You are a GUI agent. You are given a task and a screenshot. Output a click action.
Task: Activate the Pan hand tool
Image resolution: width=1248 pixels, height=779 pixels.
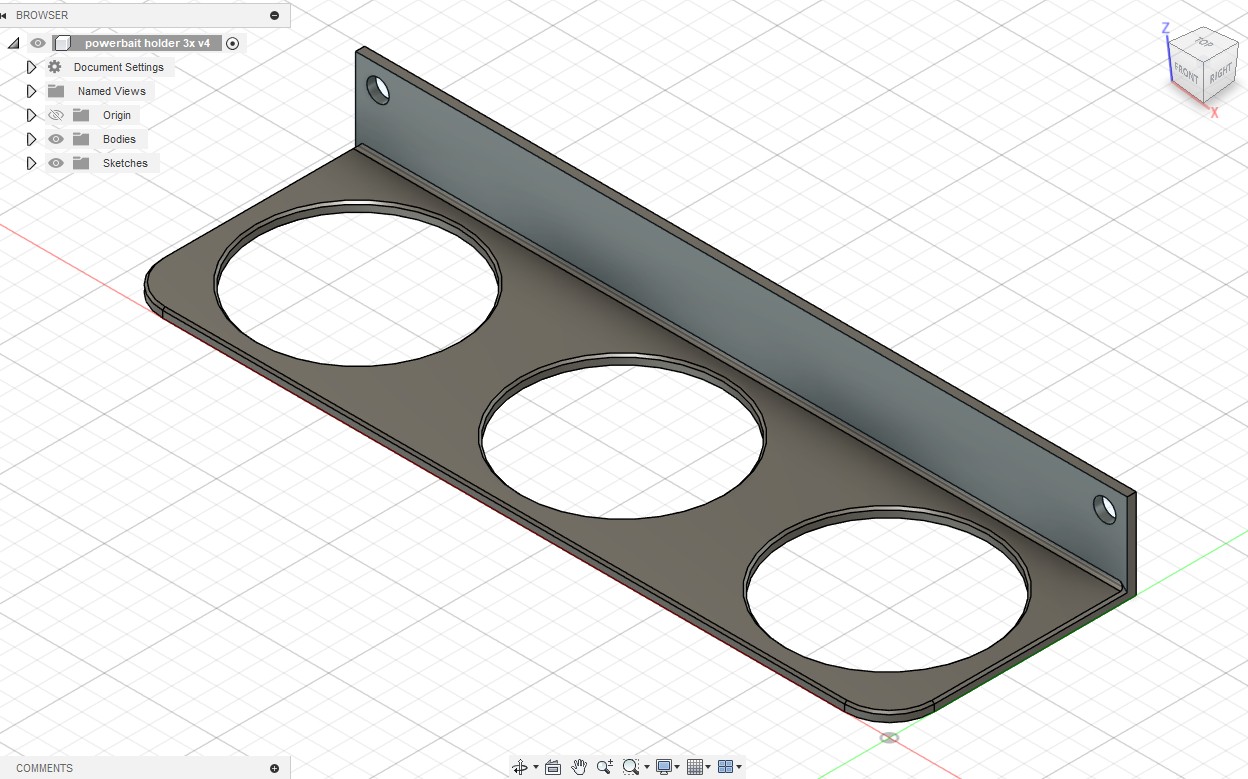(x=579, y=767)
